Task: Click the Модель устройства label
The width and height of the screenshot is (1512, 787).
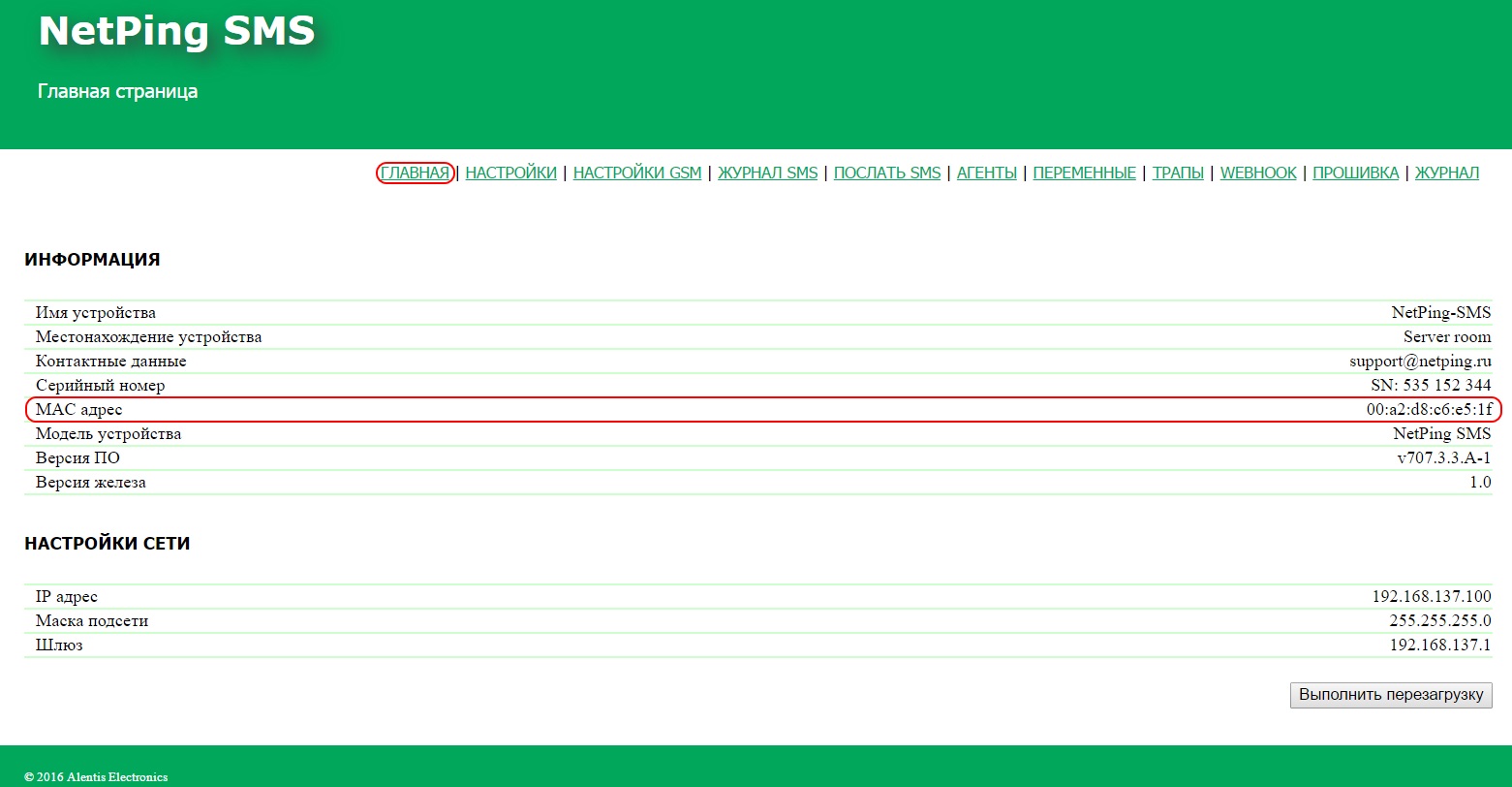Action: (x=108, y=434)
